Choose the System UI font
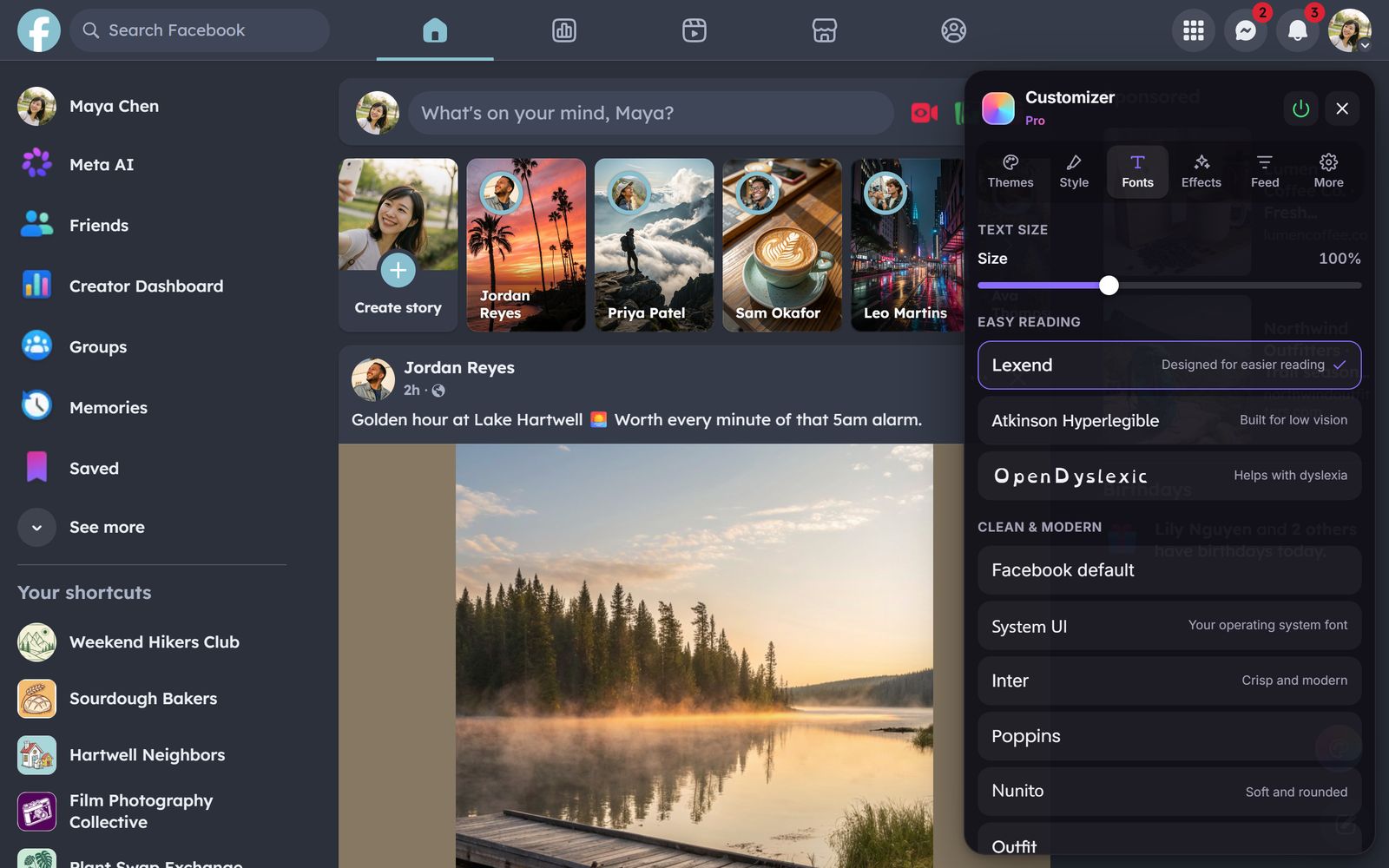The width and height of the screenshot is (1389, 868). (x=1169, y=626)
